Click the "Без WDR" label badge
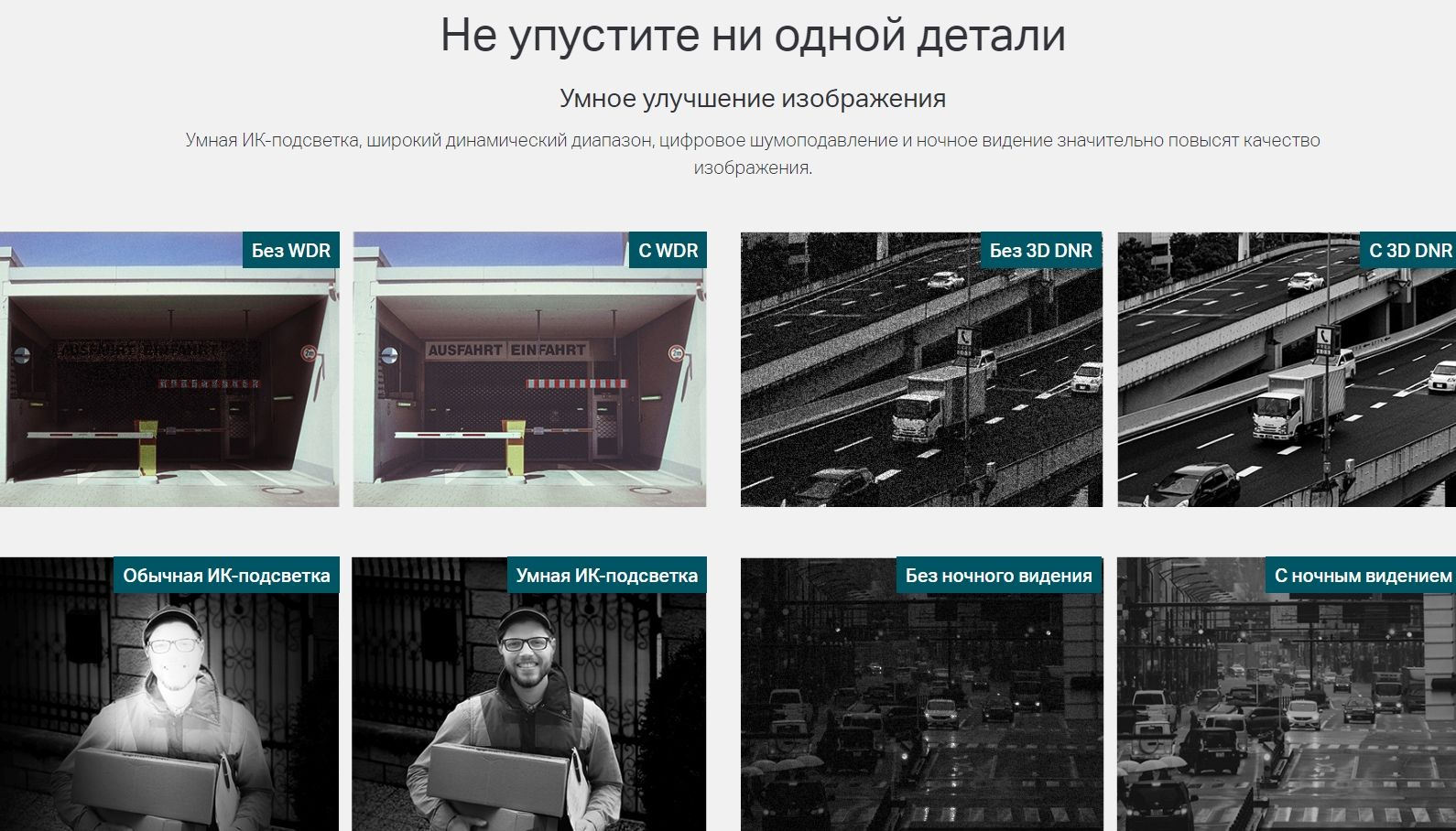 point(291,250)
